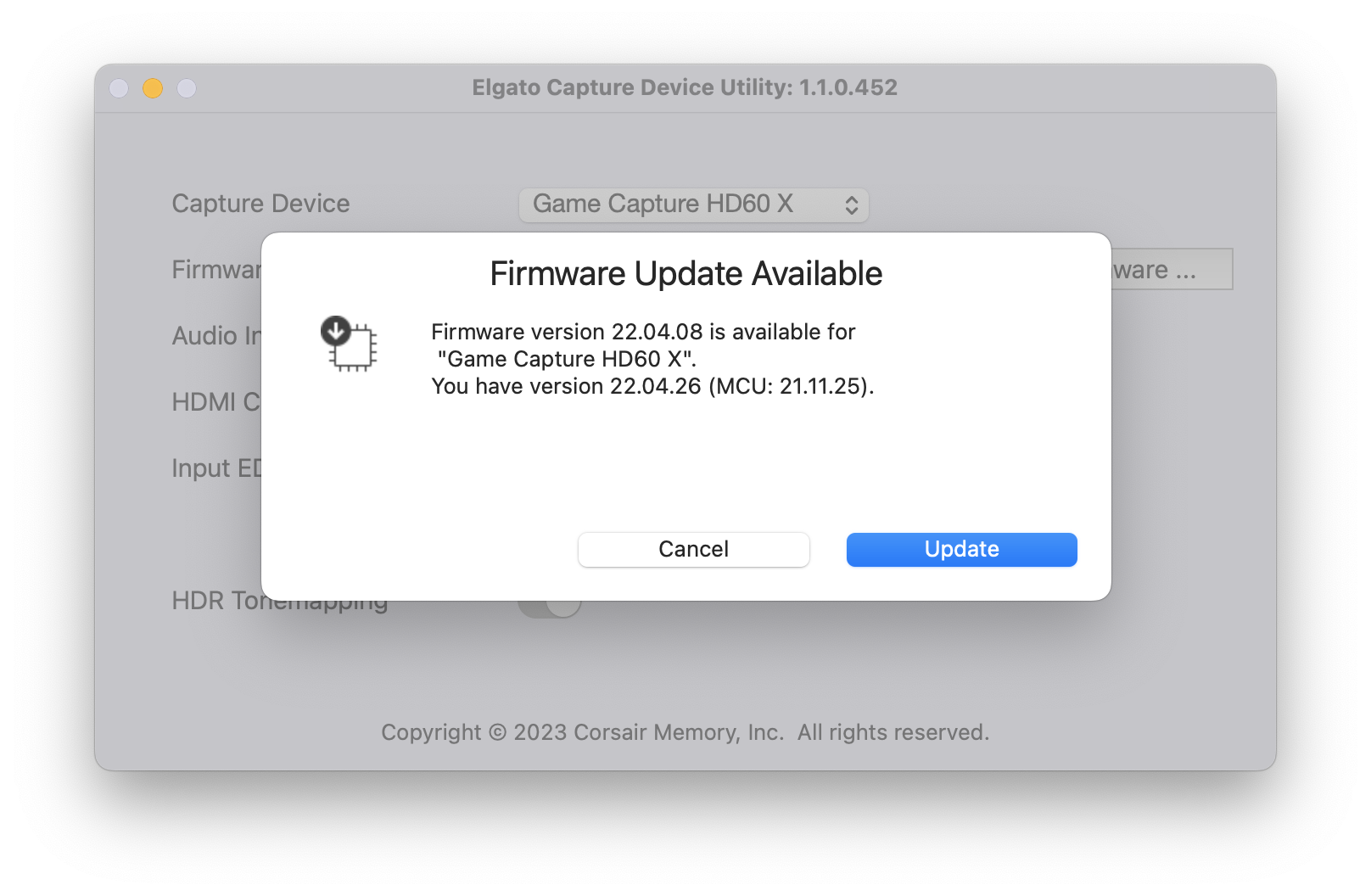Click the 'Firmware version 22.04.08 is available' line
1371x896 pixels.
(643, 332)
